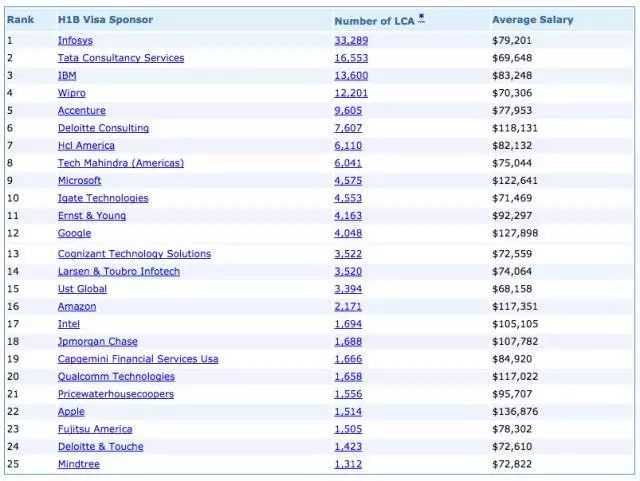Viewport: 640px width, 481px height.
Task: Select Microsoft's average salary $122,641
Action: click(515, 180)
